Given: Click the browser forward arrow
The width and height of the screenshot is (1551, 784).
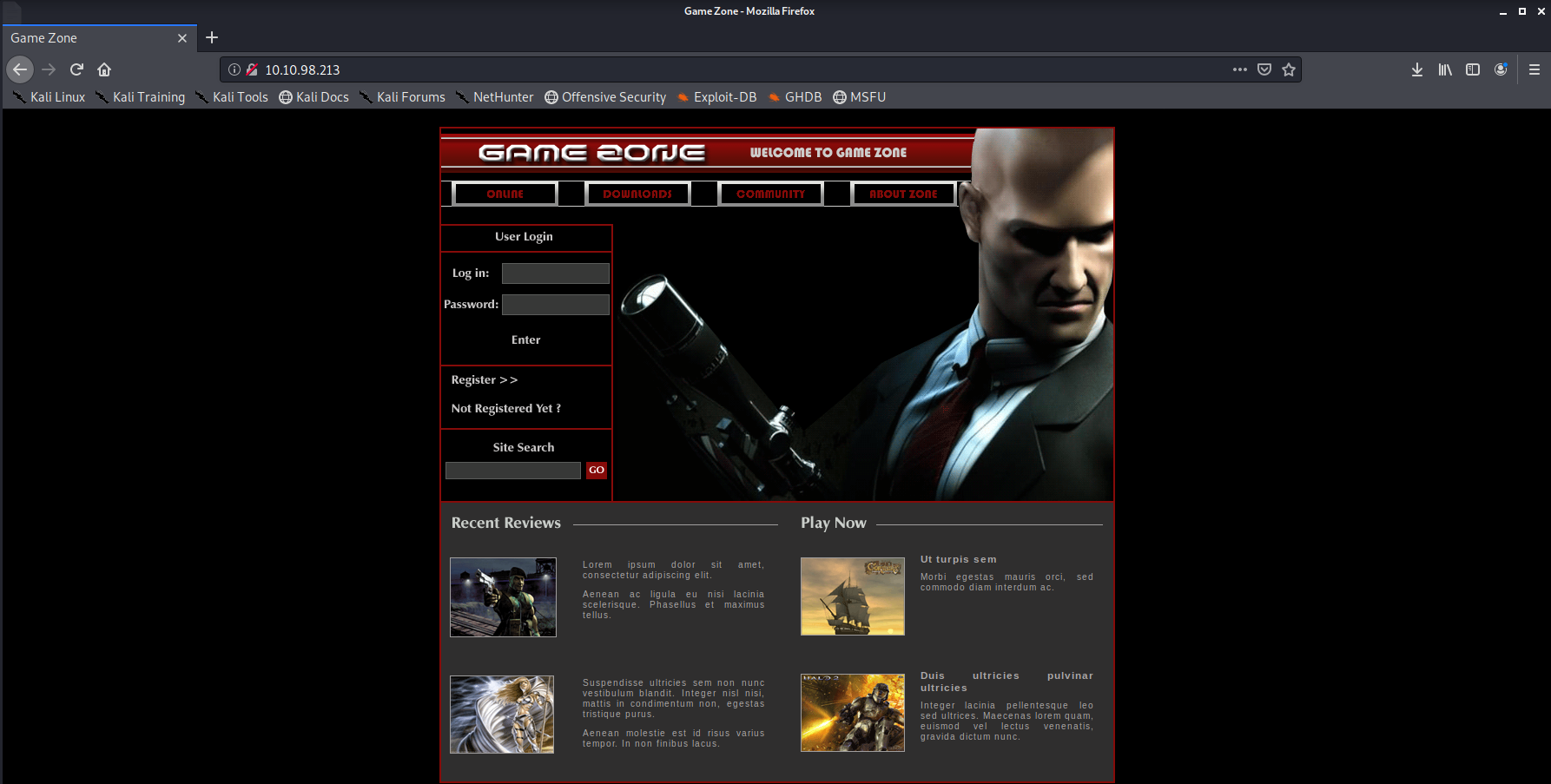Looking at the screenshot, I should 49,69.
